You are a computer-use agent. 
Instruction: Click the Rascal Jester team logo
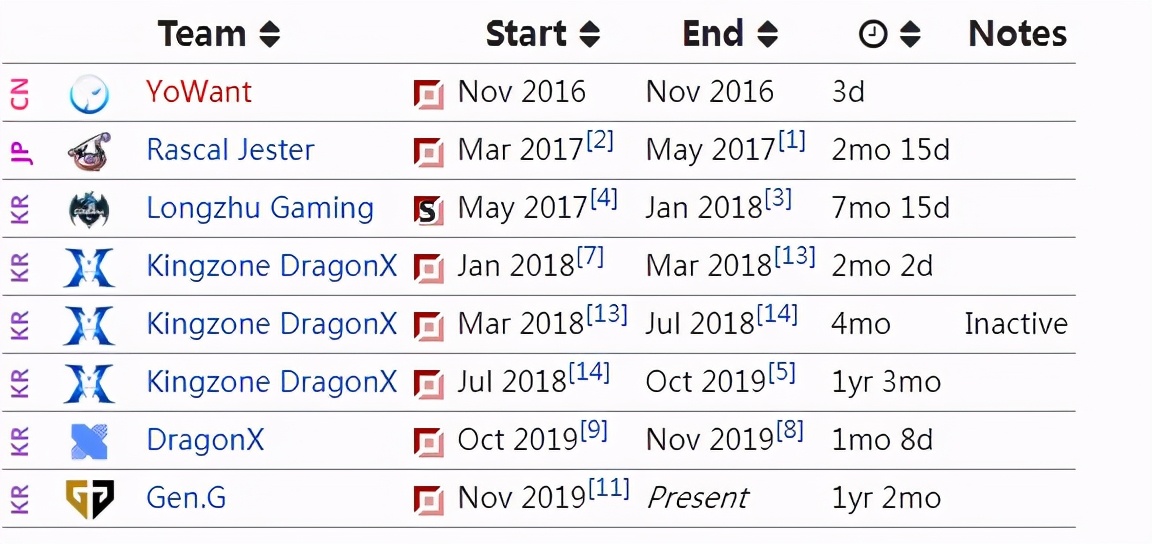pos(89,152)
